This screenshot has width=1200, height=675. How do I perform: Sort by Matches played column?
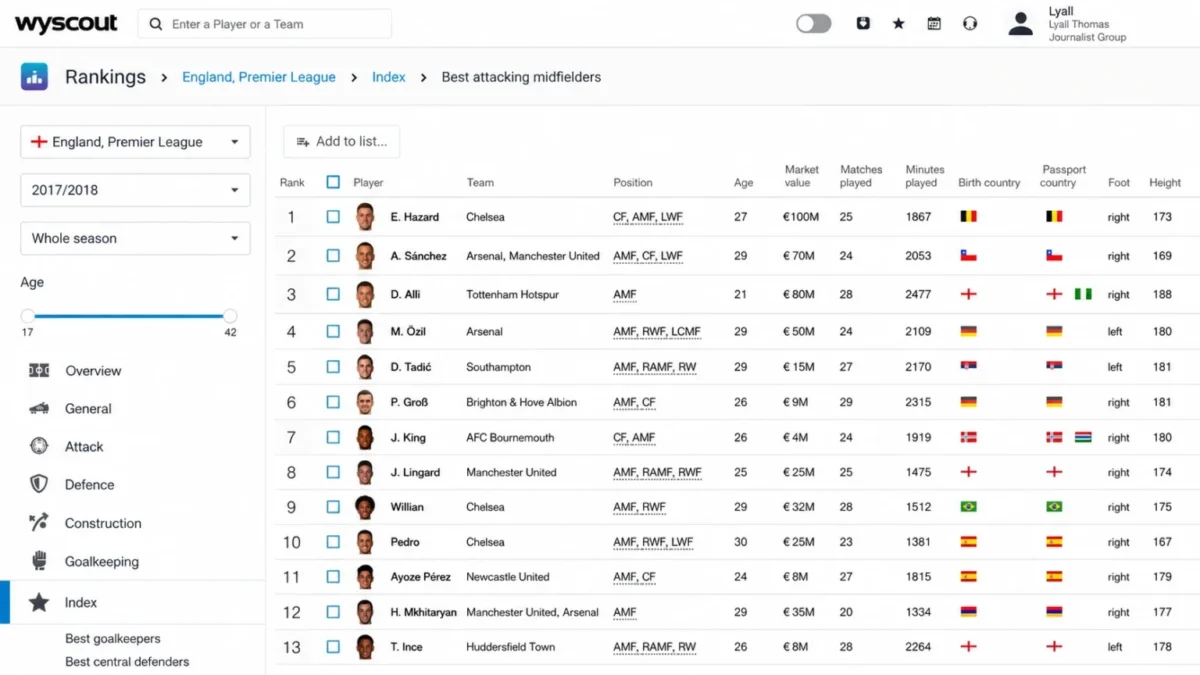[x=861, y=176]
